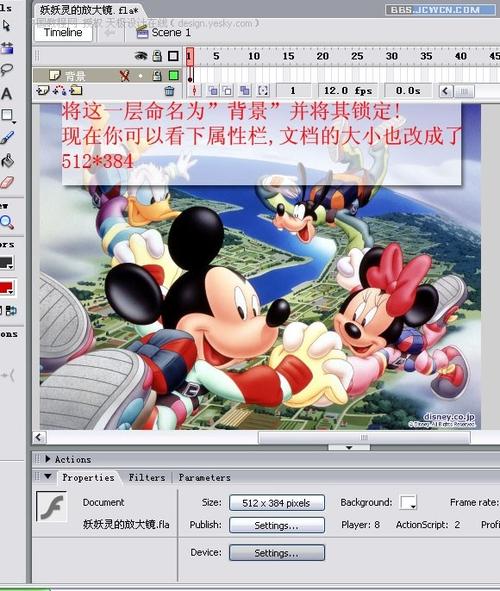This screenshot has width=500, height=591.
Task: Toggle lock all layers padlock header
Action: [x=157, y=56]
